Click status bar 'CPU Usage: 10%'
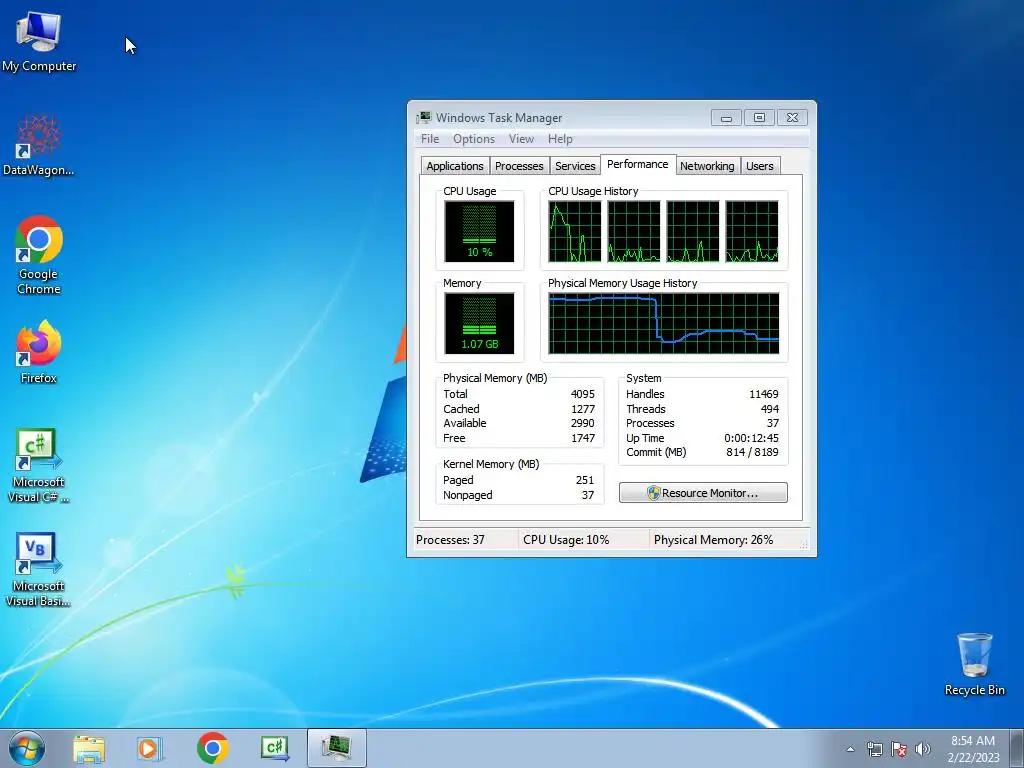The image size is (1024, 768). pyautogui.click(x=566, y=540)
